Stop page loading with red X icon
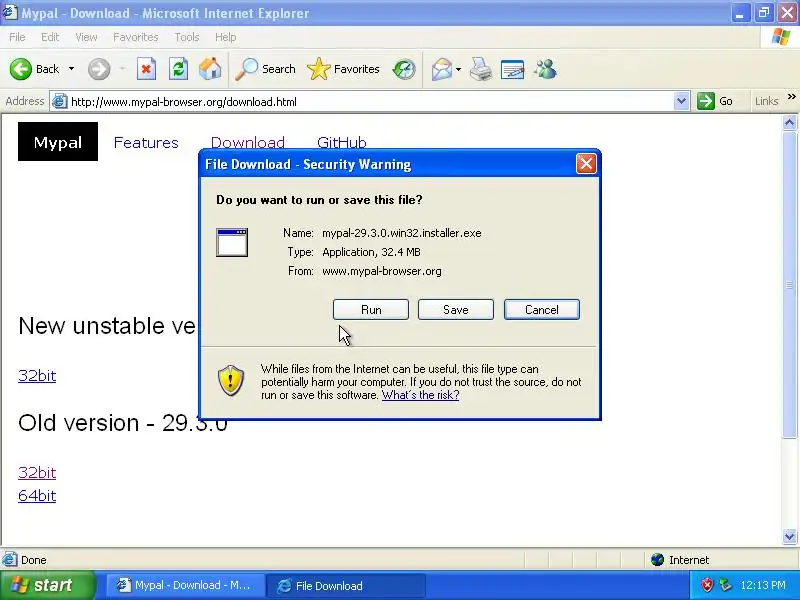Image resolution: width=800 pixels, height=600 pixels. point(146,69)
